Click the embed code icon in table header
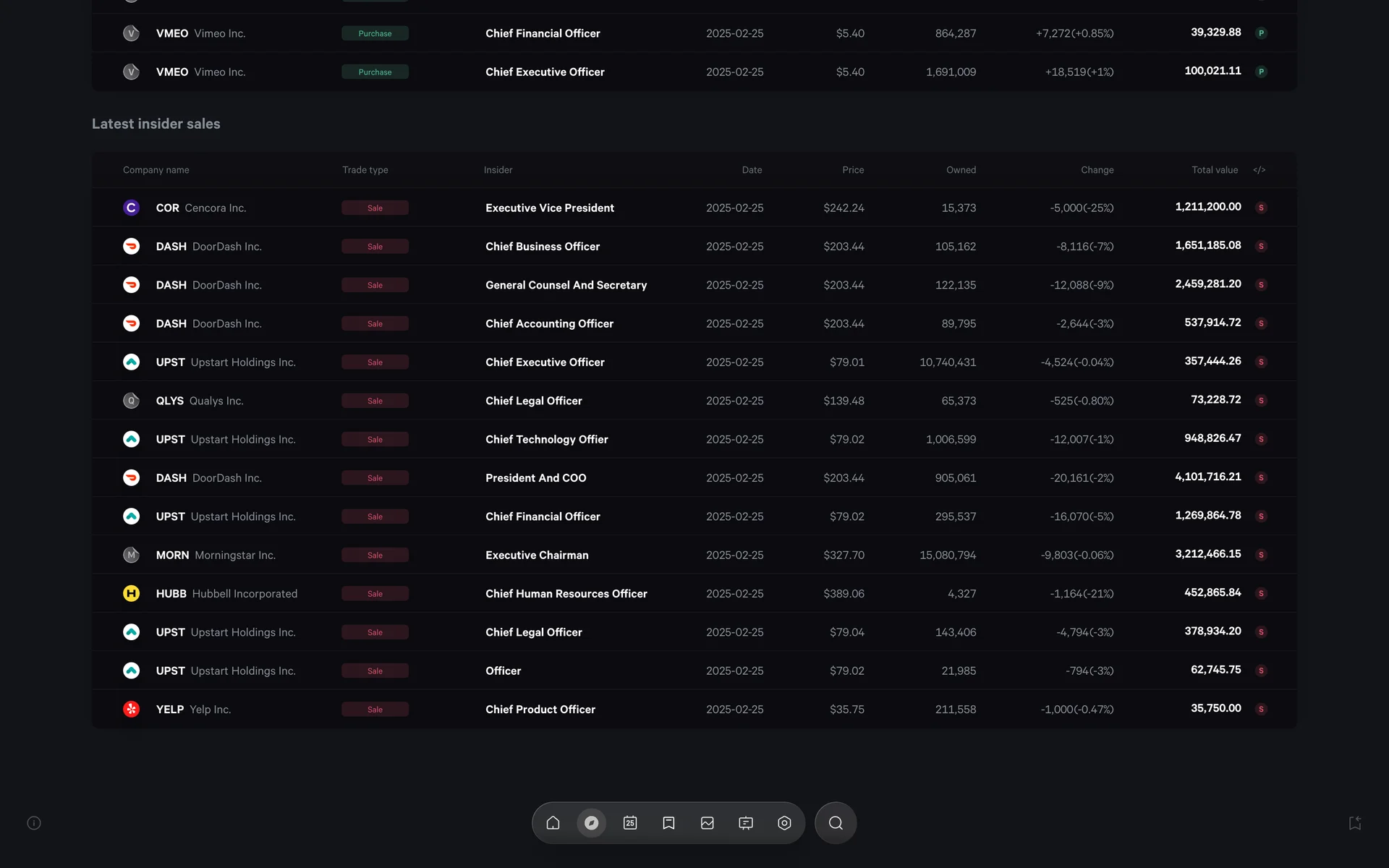 pos(1259,170)
